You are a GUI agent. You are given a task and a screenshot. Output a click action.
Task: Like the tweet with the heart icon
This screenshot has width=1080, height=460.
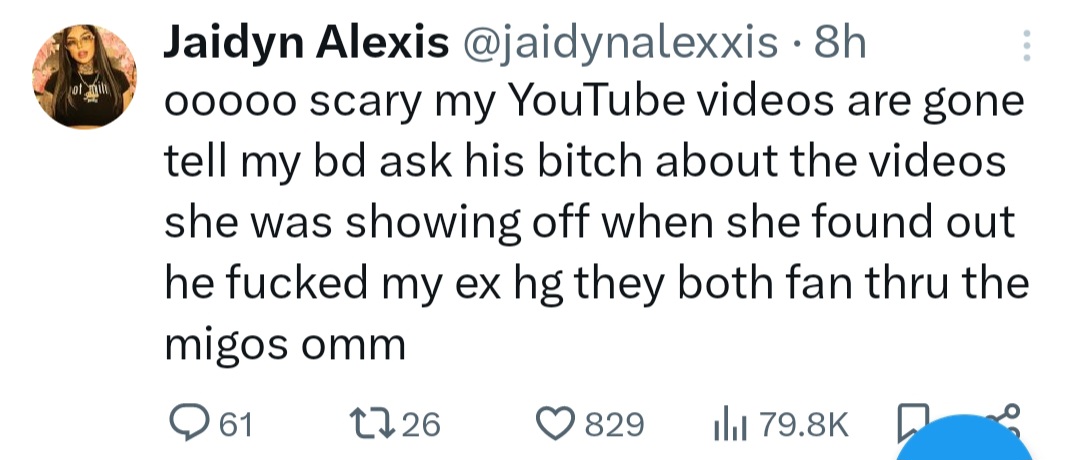pyautogui.click(x=557, y=424)
